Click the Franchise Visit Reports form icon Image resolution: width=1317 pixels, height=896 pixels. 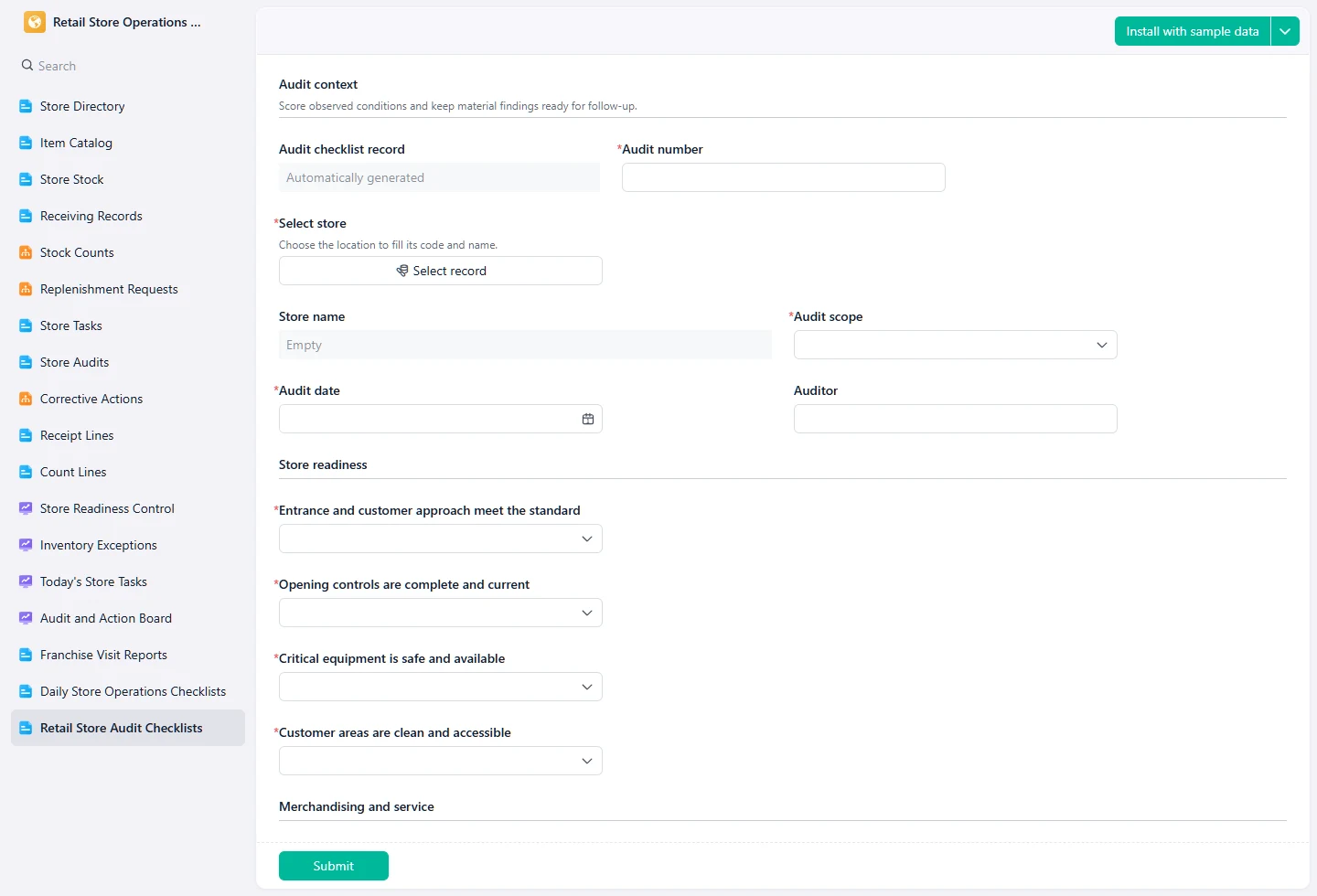[26, 655]
